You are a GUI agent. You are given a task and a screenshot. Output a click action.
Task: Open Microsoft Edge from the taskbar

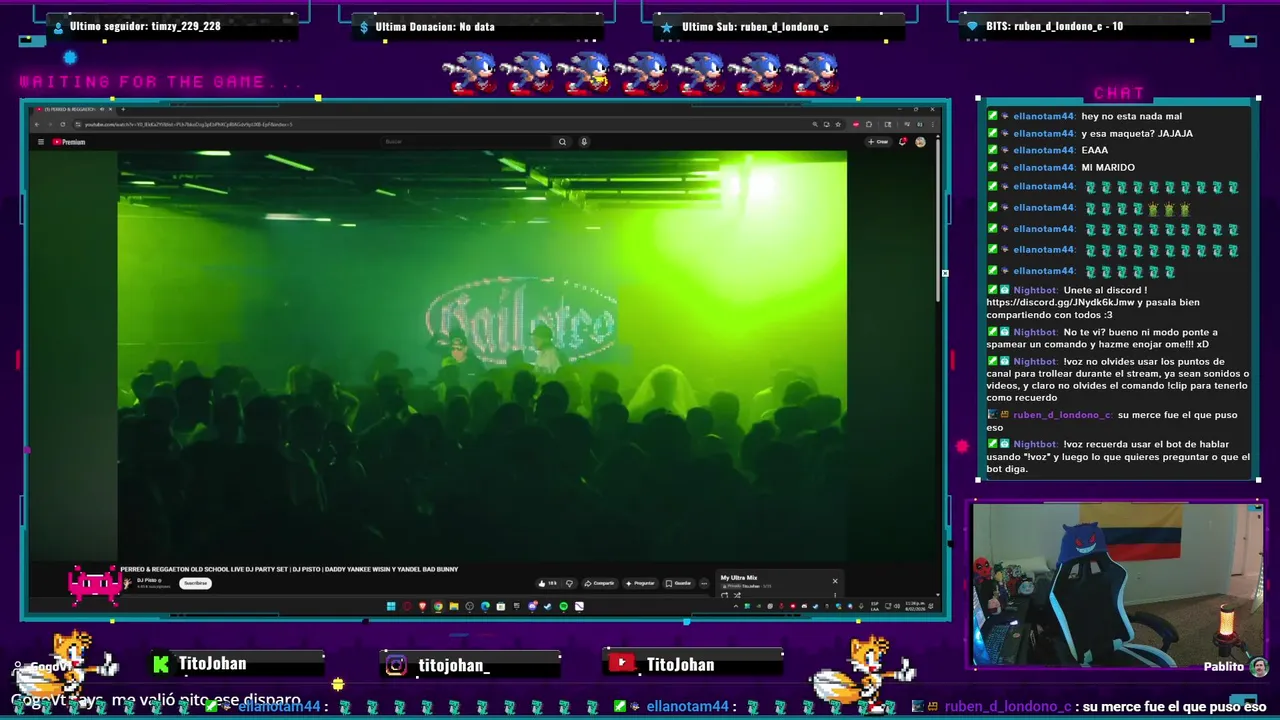[x=485, y=606]
